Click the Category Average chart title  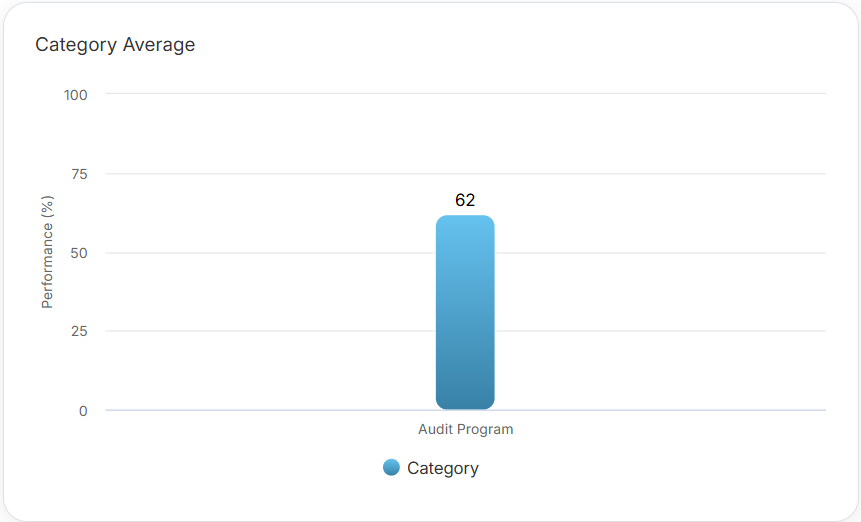(x=115, y=45)
